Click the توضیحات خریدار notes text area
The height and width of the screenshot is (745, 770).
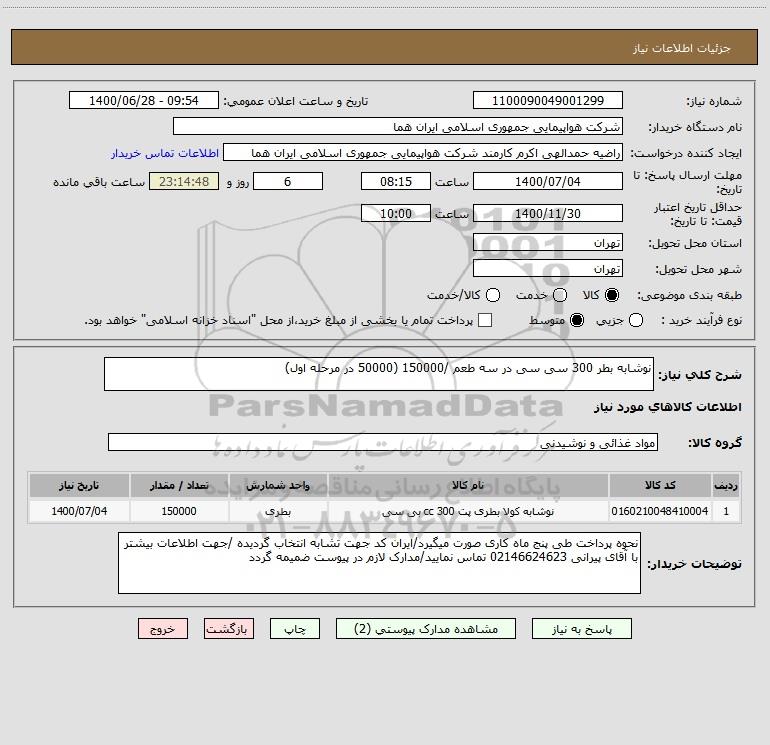(x=379, y=563)
